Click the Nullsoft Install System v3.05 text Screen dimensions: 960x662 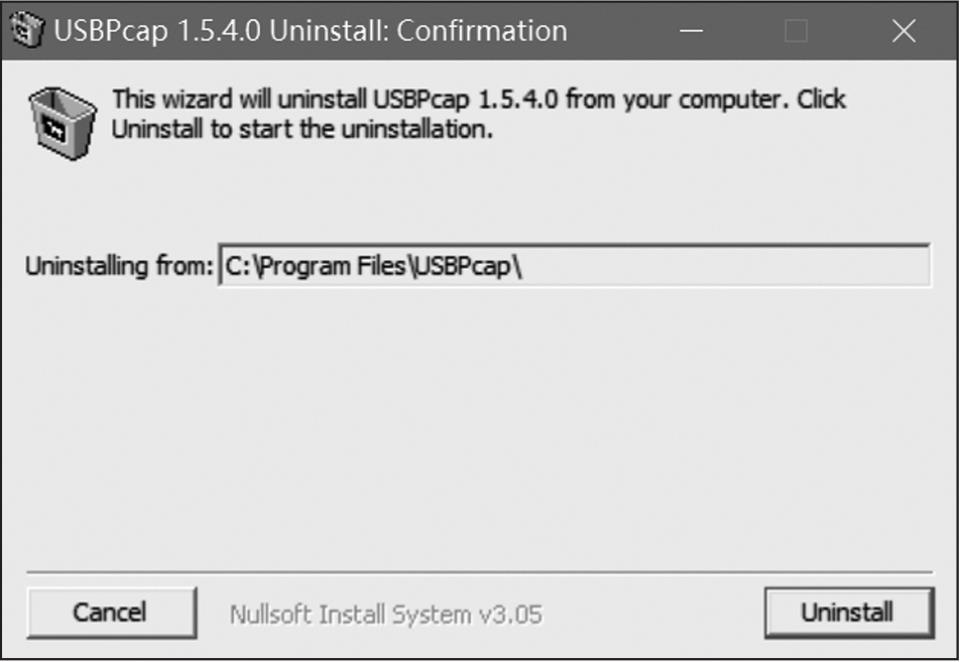click(x=386, y=613)
